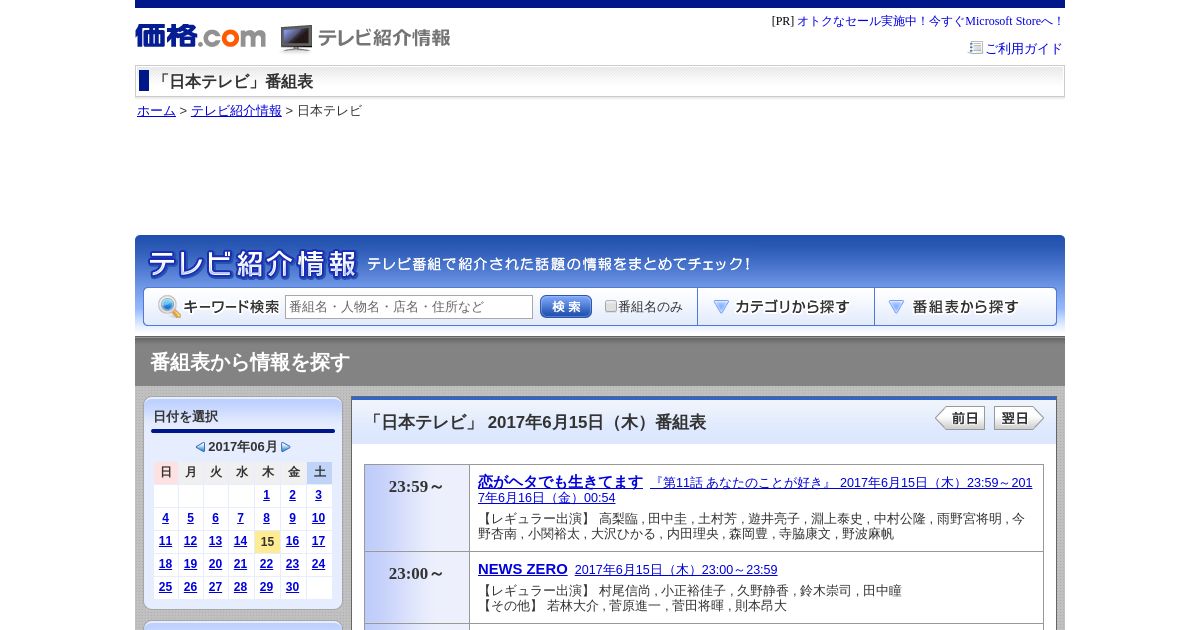Select June 12 in the calendar
Viewport: 1200px width, 630px height.
(x=190, y=541)
